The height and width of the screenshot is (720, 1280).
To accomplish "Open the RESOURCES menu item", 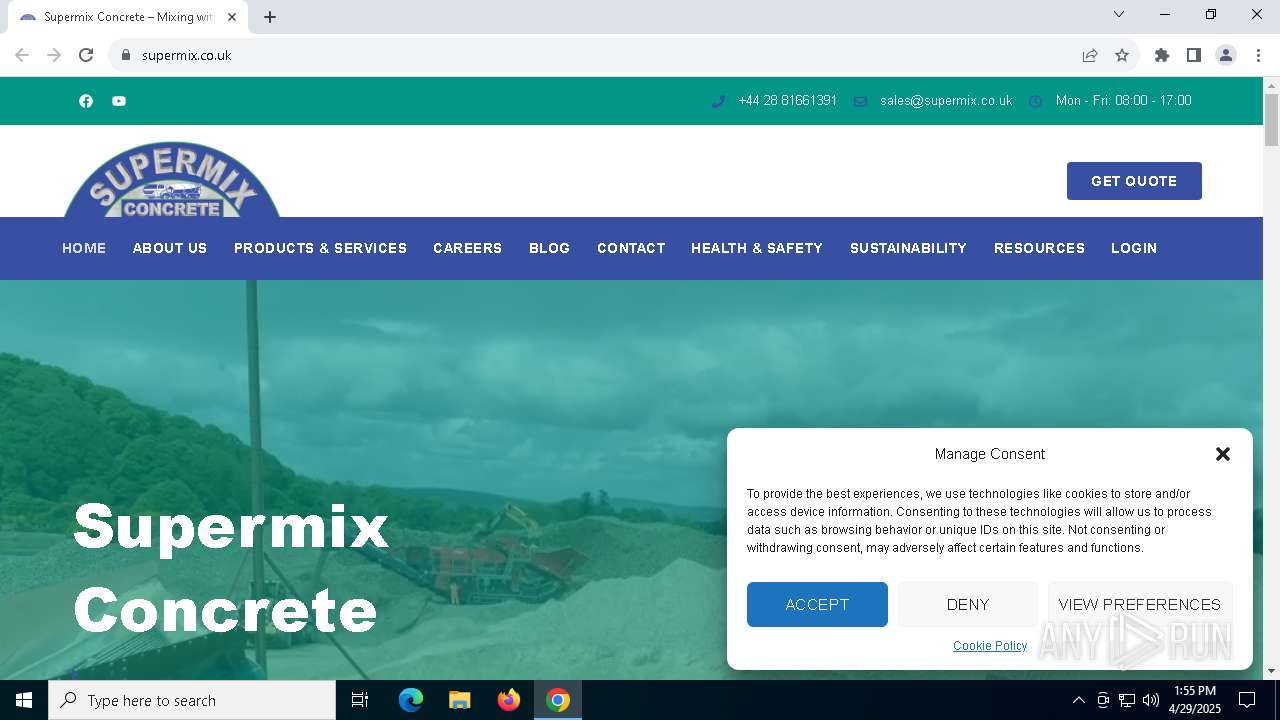I will [1039, 248].
